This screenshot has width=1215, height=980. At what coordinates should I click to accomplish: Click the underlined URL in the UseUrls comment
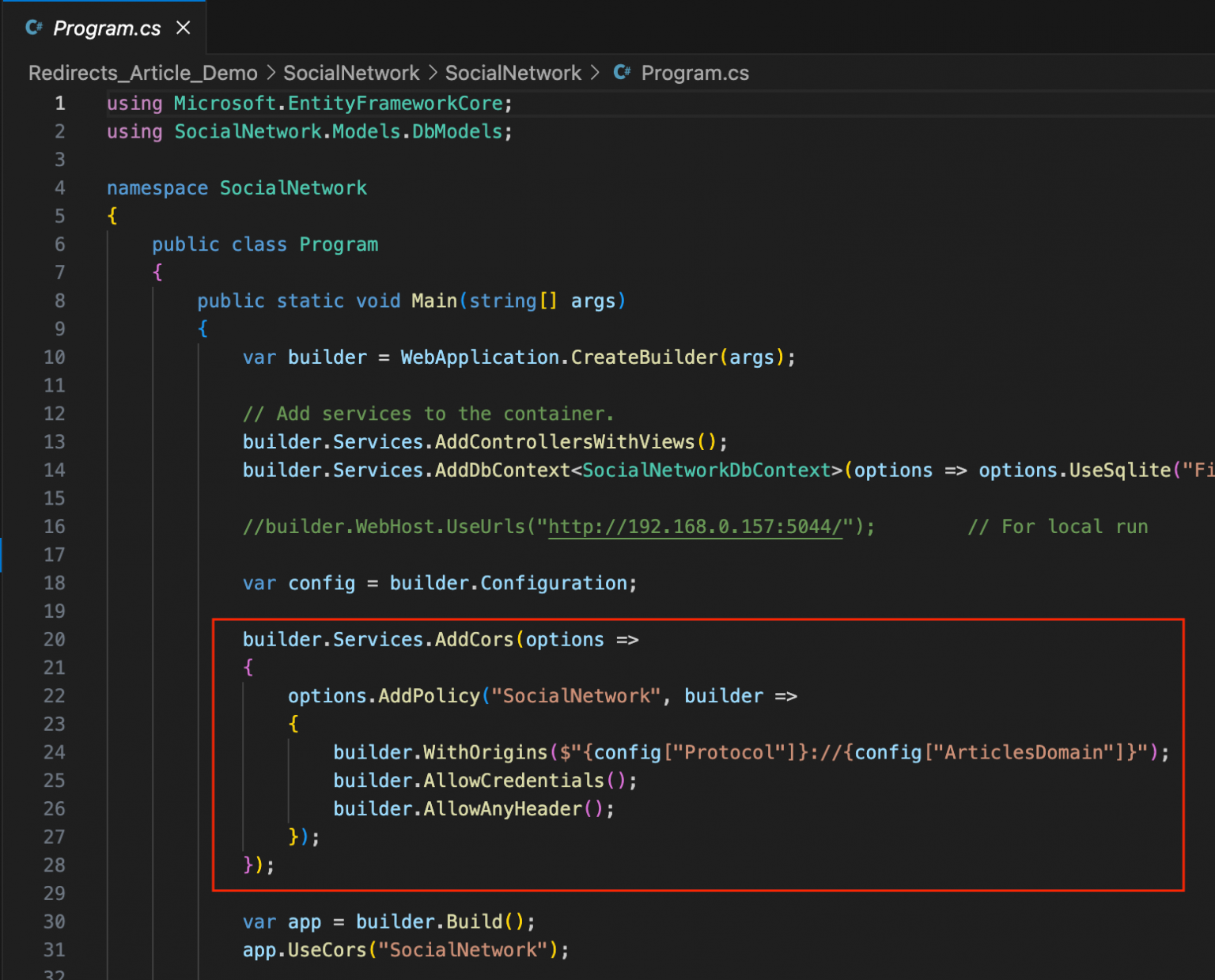click(x=695, y=526)
